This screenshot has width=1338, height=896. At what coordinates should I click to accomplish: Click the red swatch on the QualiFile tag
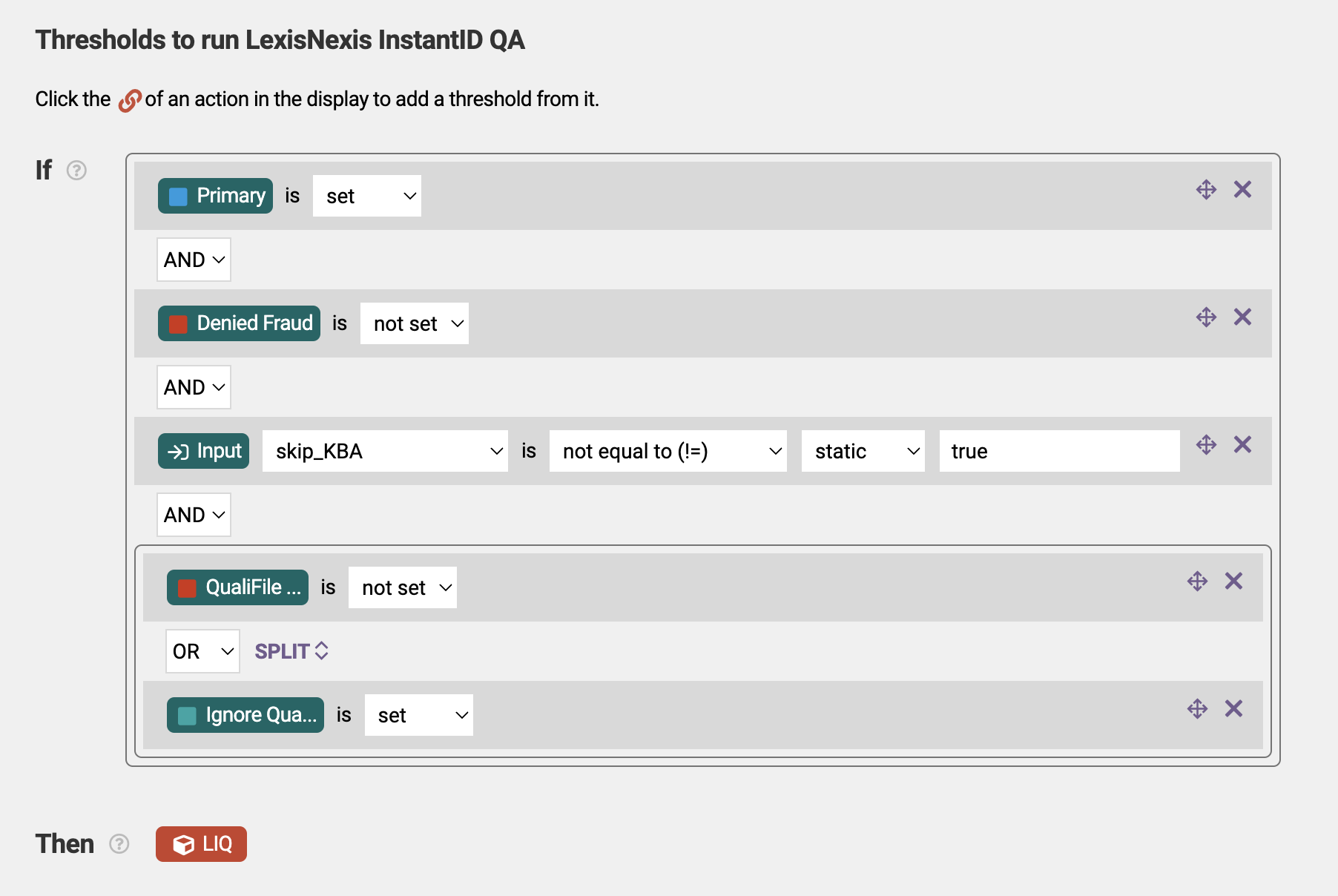tap(187, 588)
